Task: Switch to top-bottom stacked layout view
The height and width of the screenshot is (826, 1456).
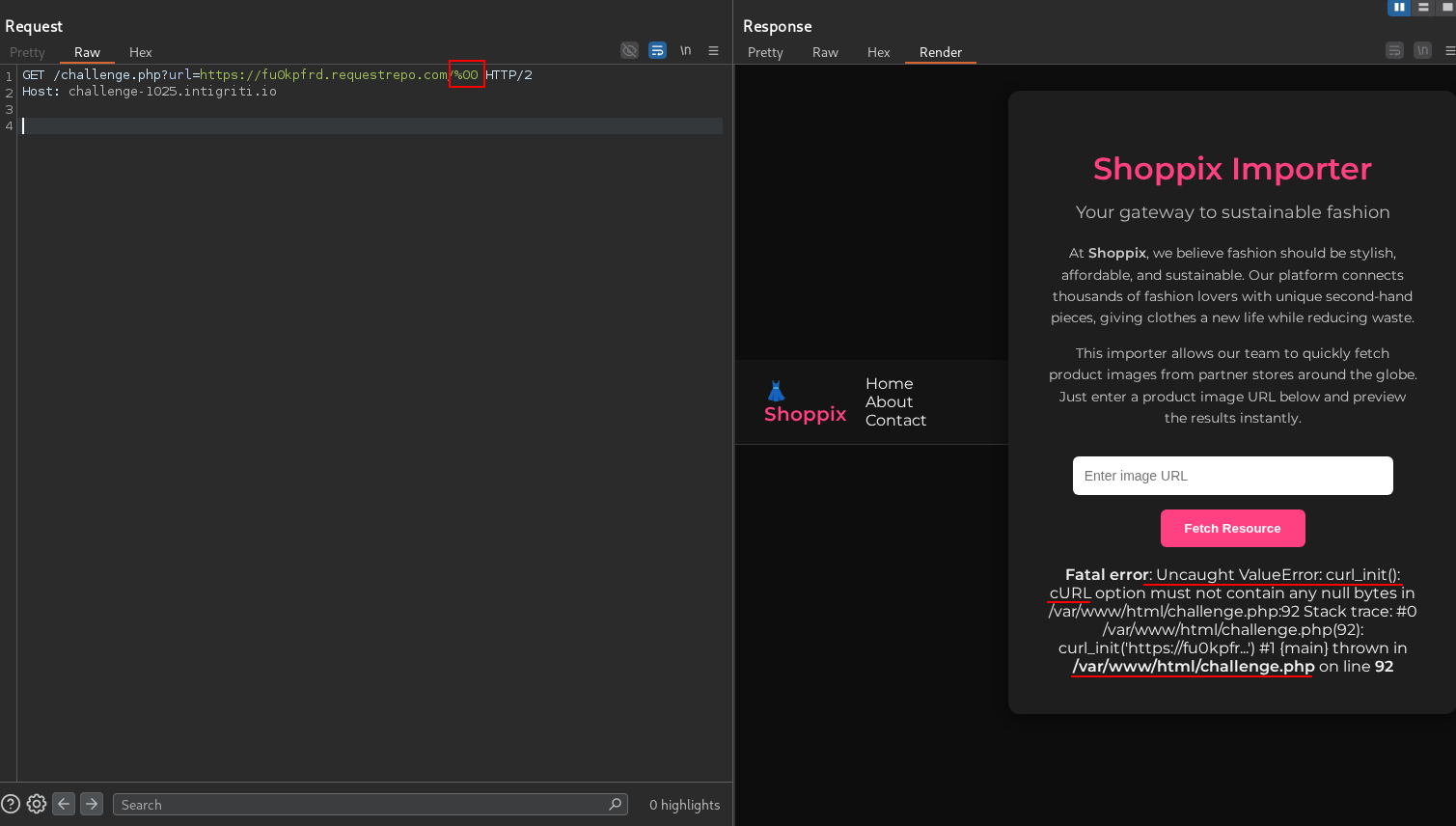Action: [x=1423, y=7]
